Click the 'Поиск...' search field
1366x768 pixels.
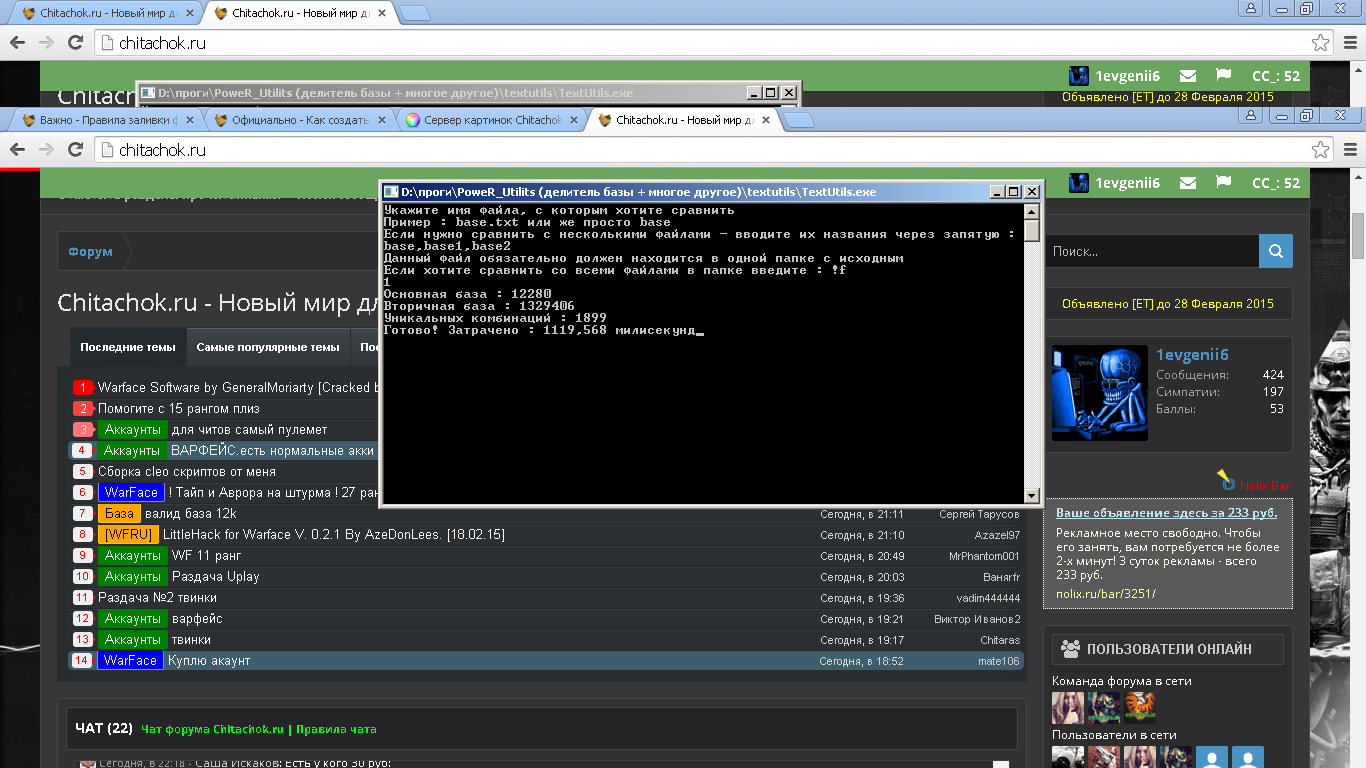point(1151,252)
